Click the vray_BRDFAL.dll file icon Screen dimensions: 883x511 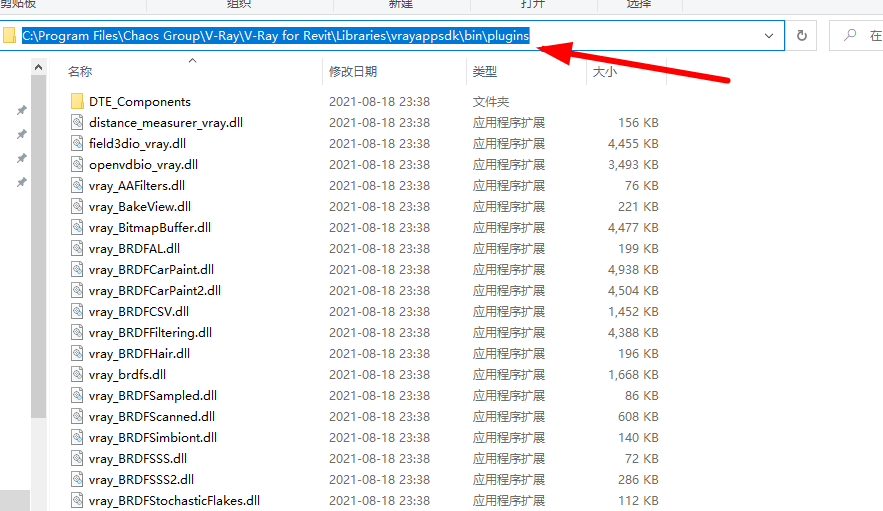tap(78, 248)
